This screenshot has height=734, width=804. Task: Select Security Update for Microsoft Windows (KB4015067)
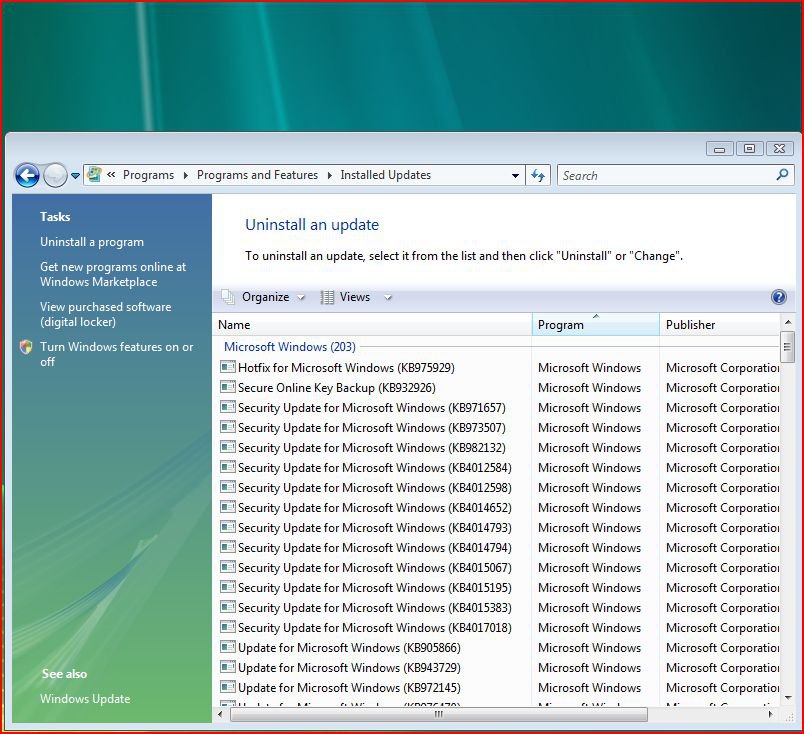375,568
